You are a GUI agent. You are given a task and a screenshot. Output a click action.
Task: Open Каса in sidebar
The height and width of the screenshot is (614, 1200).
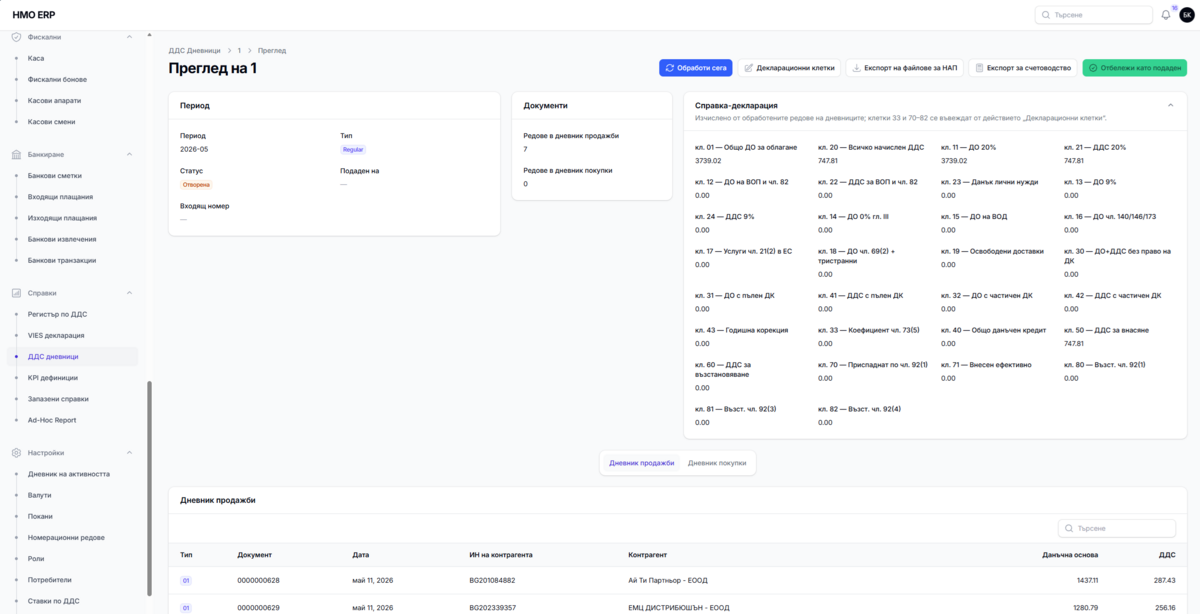73,58
